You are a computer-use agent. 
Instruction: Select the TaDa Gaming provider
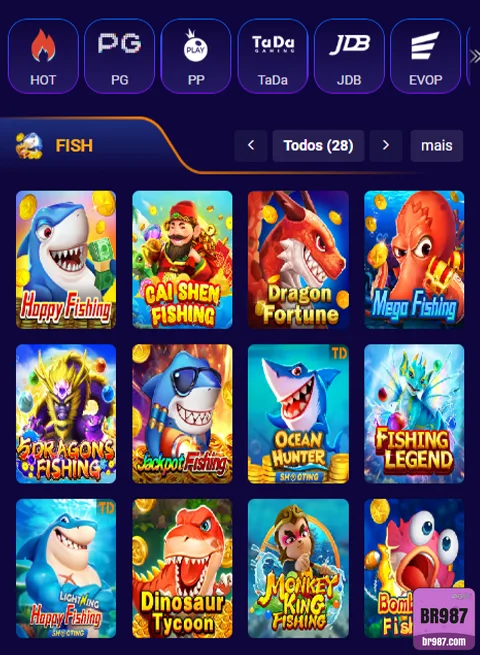coord(273,56)
